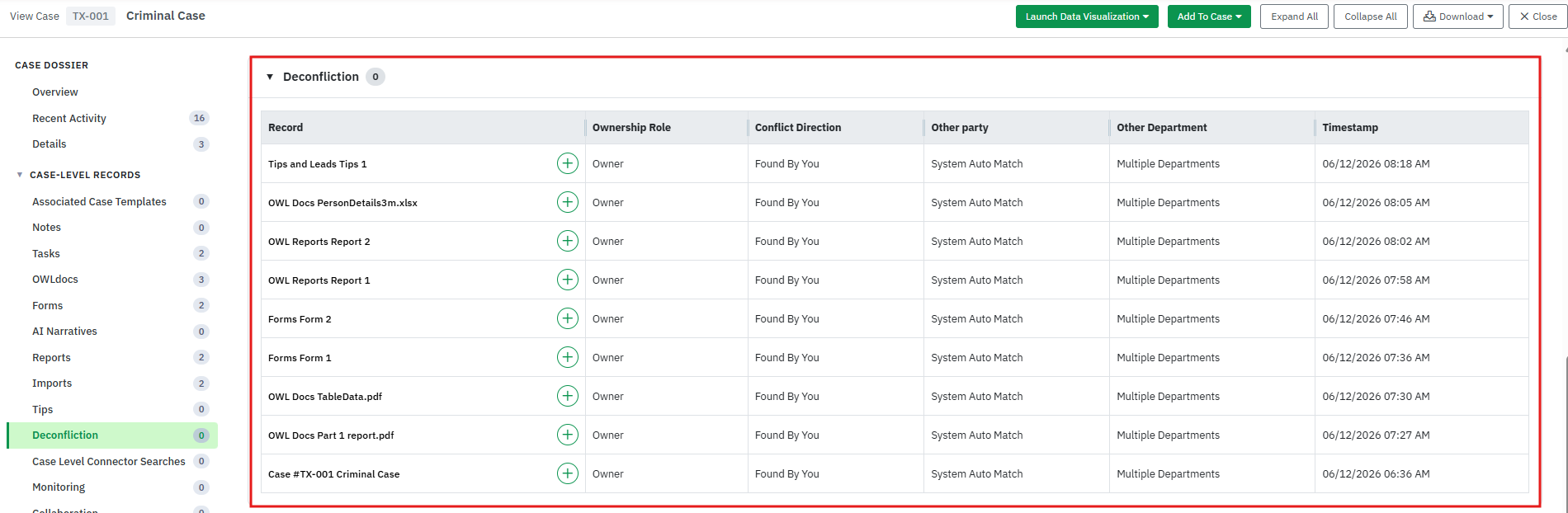Select AI Narratives in sidebar
This screenshot has height=513, width=1568.
point(64,332)
